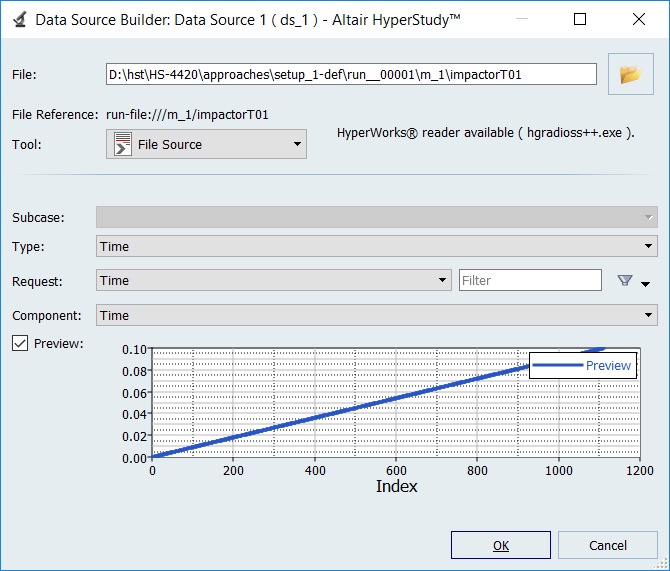This screenshot has width=670, height=571.
Task: Open the disabled Subcase dropdown
Action: [376, 217]
